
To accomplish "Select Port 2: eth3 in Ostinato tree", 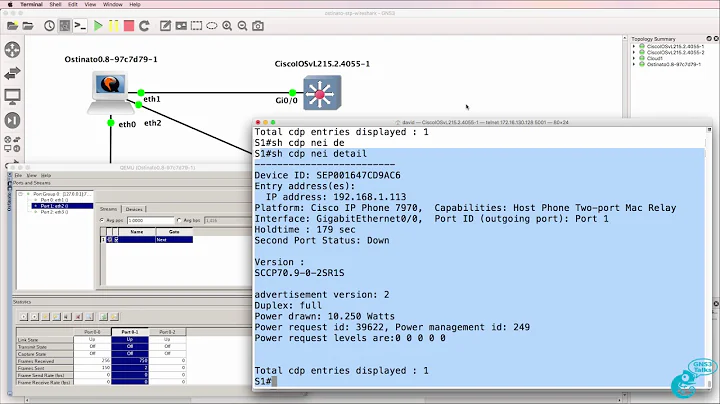I will click(54, 212).
